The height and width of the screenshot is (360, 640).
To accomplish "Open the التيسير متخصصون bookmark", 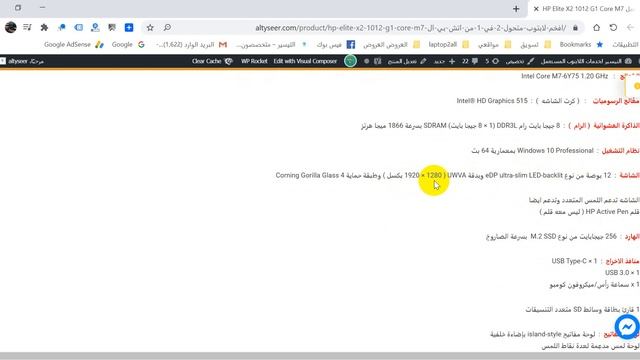I will click(x=271, y=44).
